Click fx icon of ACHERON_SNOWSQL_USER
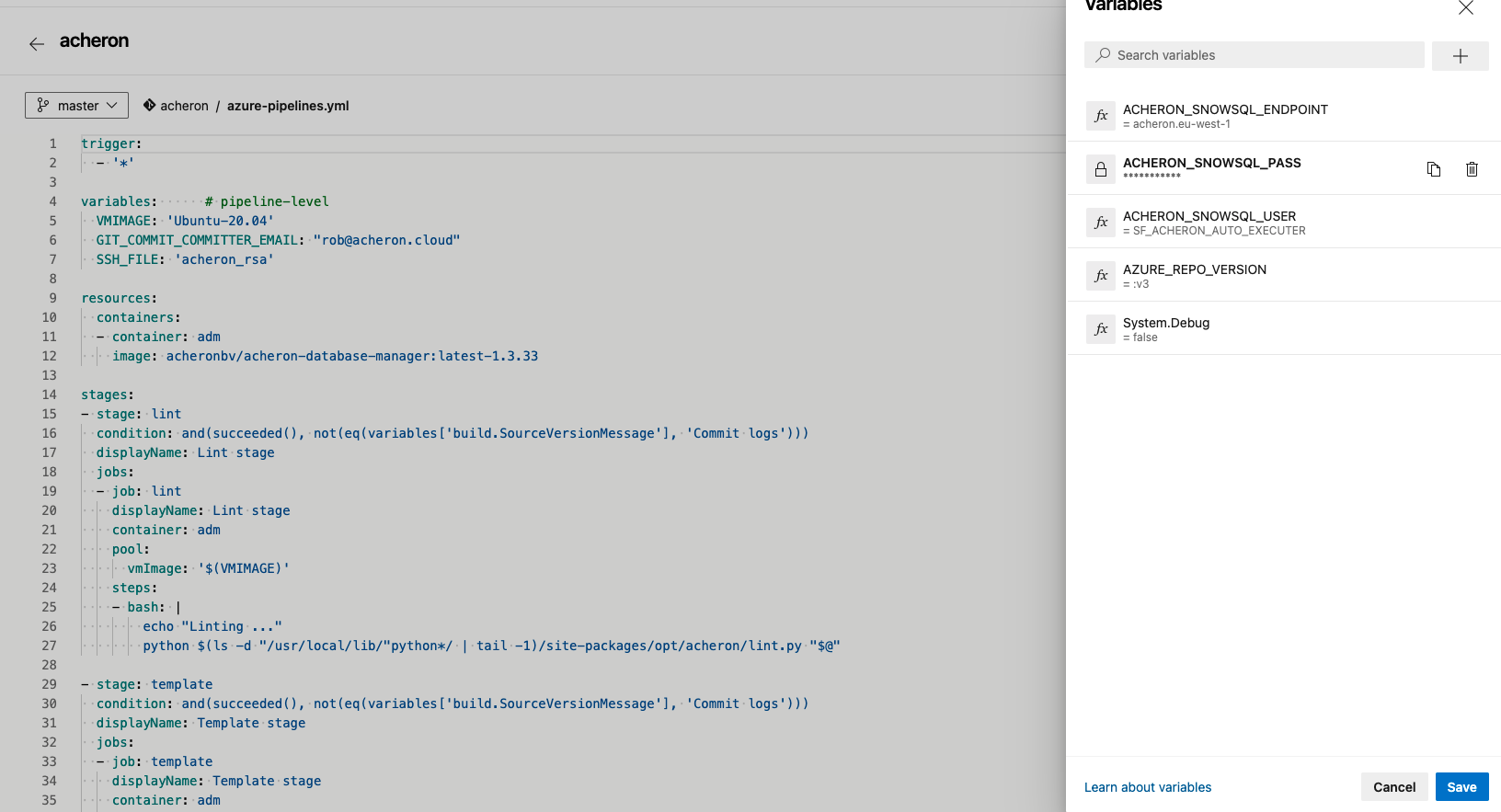1501x812 pixels. 1101,223
